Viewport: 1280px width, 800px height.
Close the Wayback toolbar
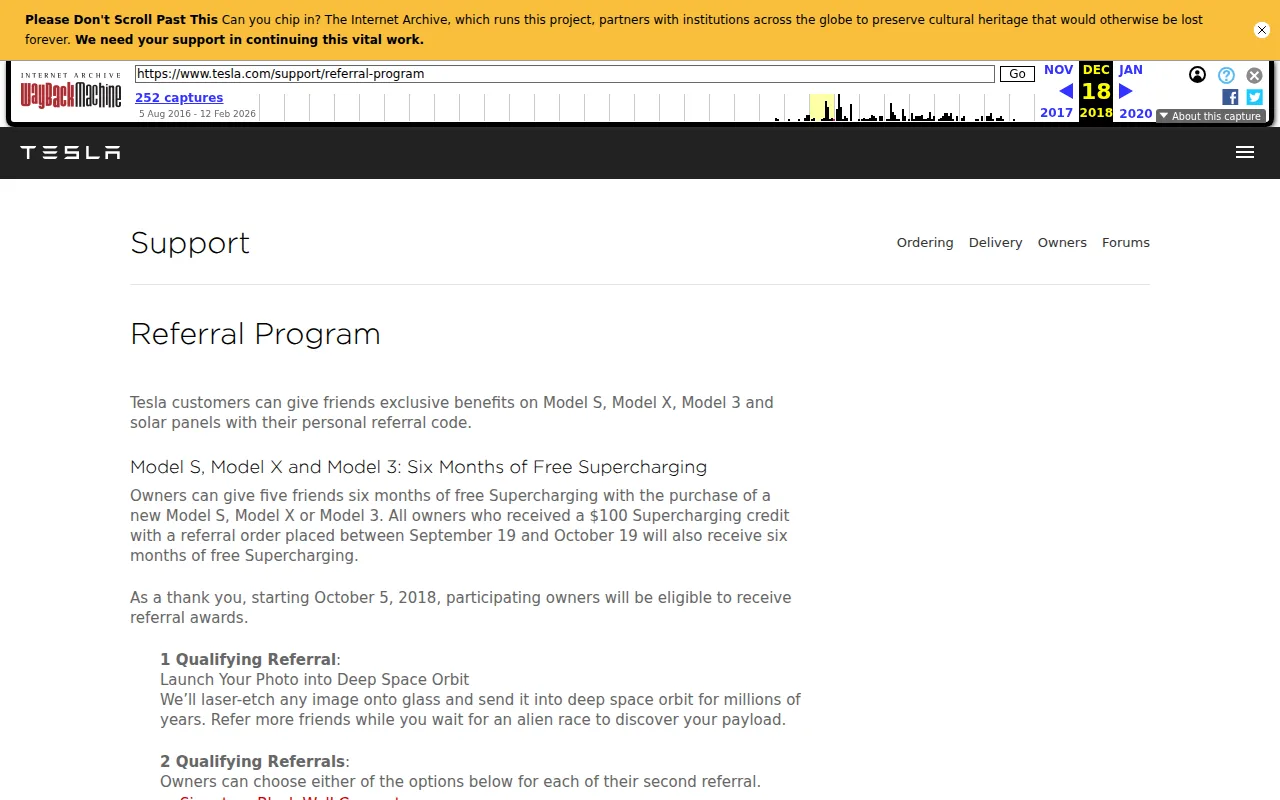[x=1254, y=75]
